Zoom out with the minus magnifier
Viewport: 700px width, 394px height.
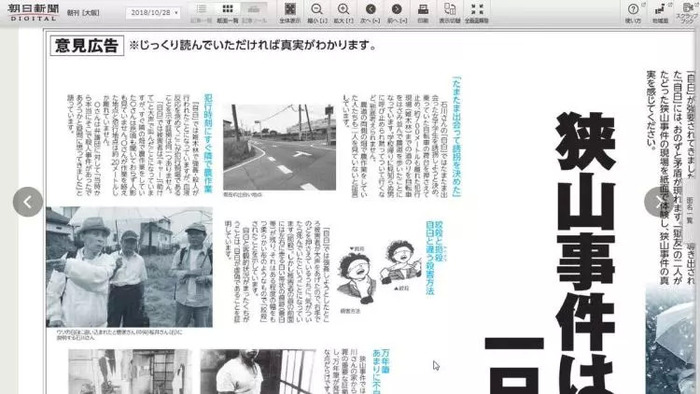[317, 12]
